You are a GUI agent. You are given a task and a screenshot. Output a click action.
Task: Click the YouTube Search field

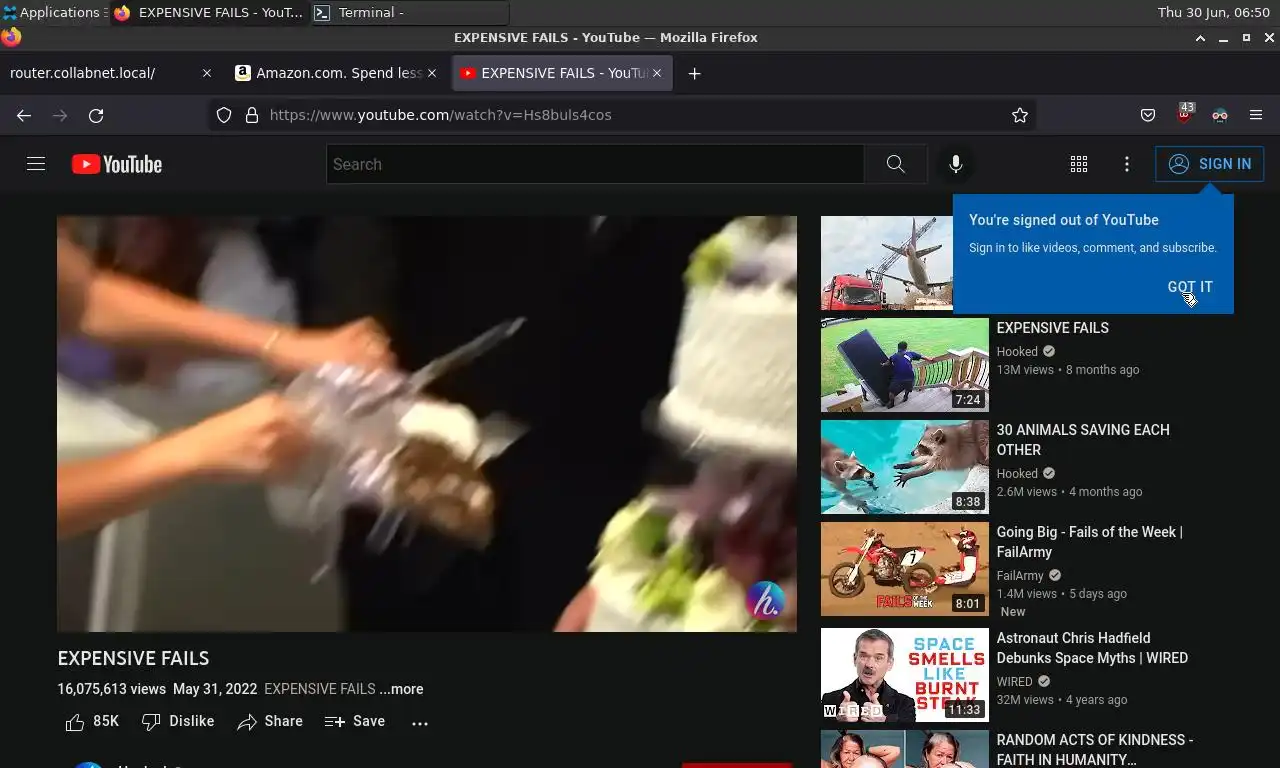point(595,164)
